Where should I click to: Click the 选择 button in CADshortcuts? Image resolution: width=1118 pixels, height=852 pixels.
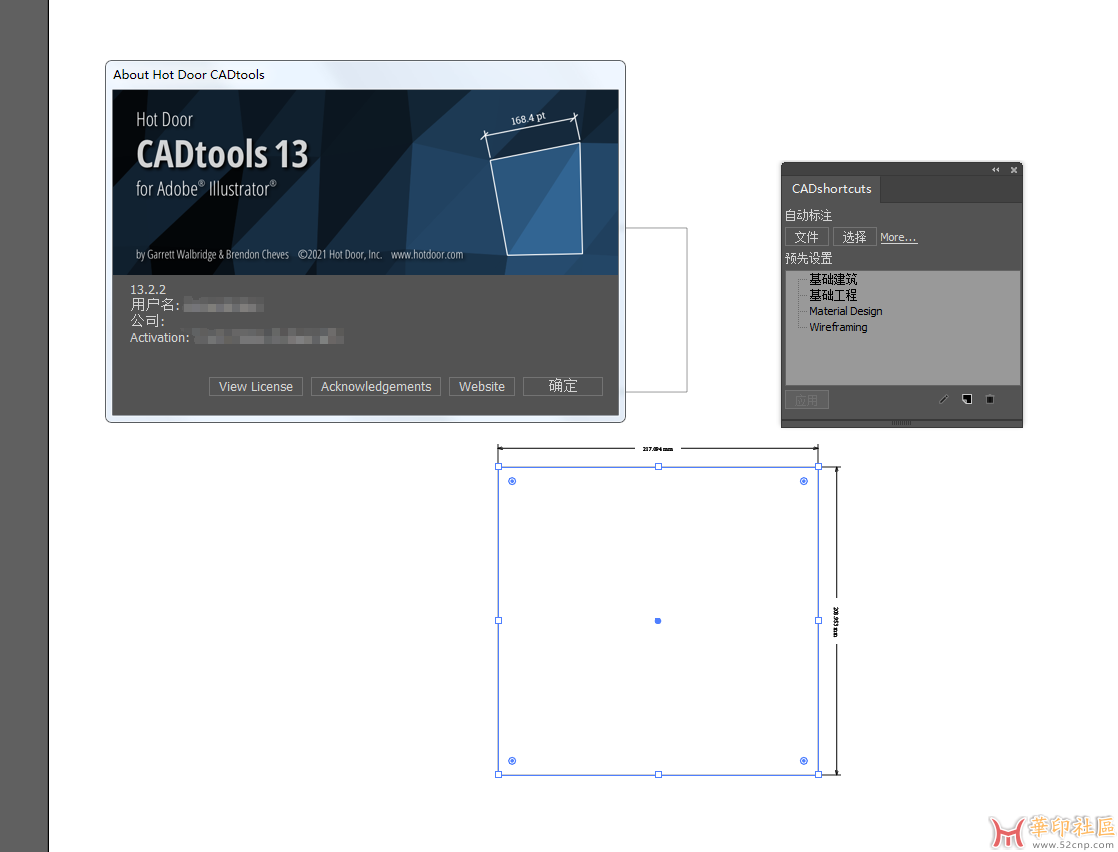(x=854, y=237)
